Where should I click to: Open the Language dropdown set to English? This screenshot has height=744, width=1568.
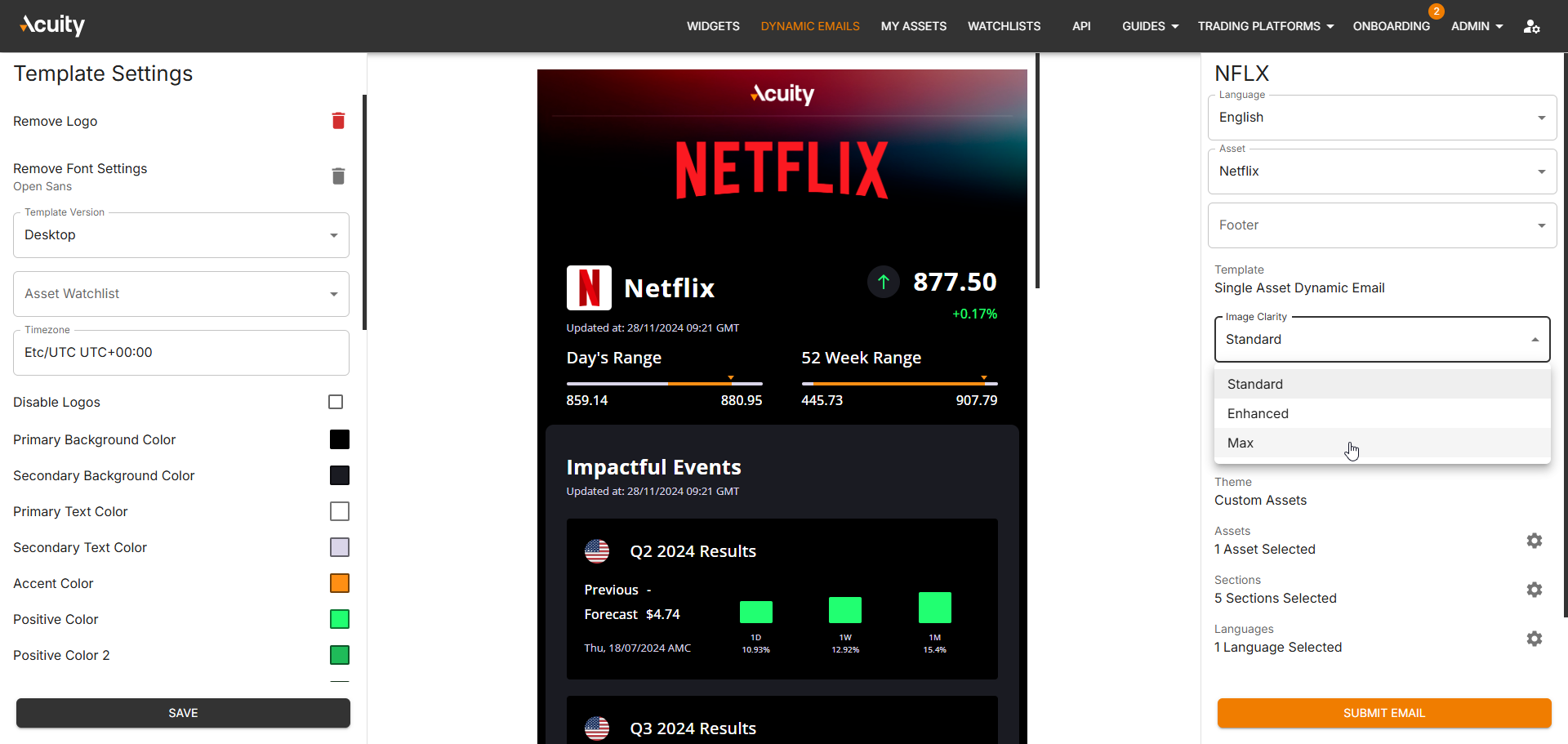tap(1382, 118)
